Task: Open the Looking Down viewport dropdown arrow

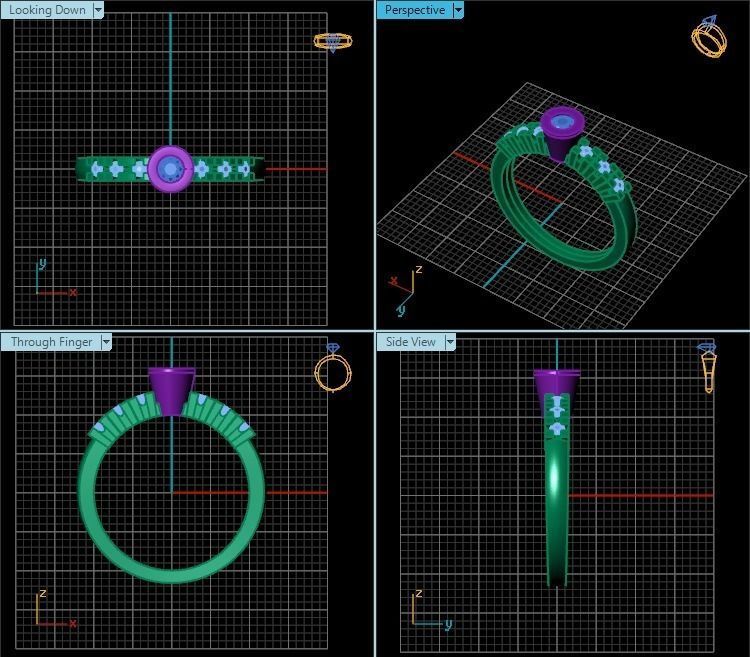Action: pos(98,10)
